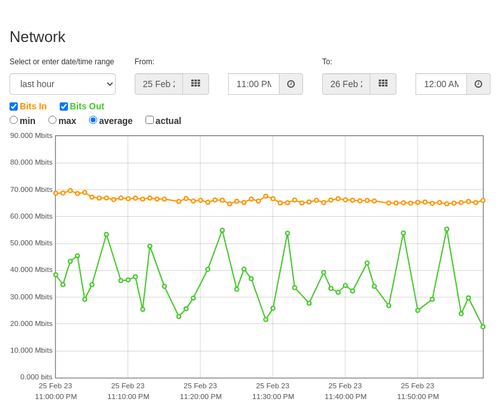Click the 40.000 Mbits axis label
The width and height of the screenshot is (500, 403).
pyautogui.click(x=31, y=270)
